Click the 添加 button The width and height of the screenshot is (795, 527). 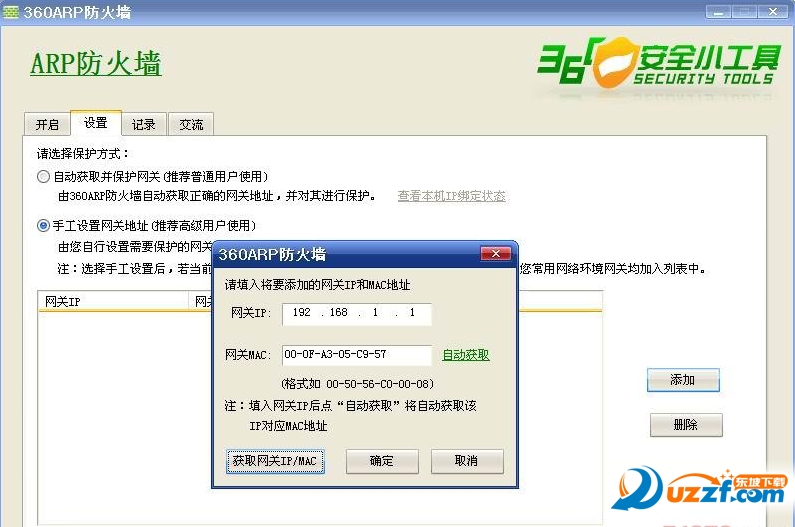coord(683,380)
